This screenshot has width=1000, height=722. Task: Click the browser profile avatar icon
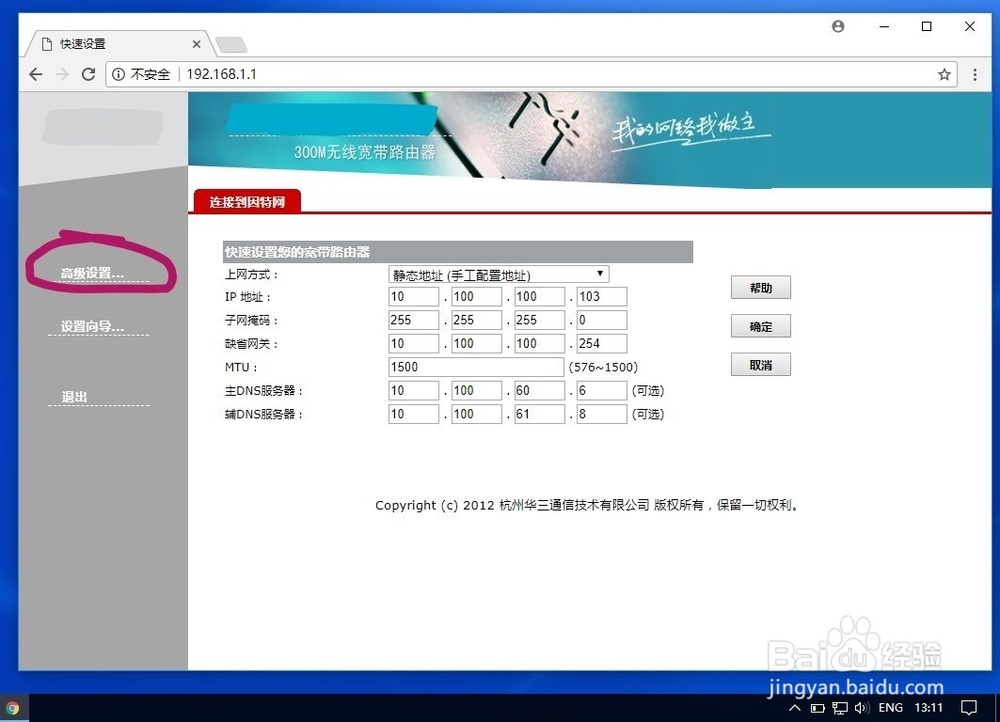[837, 26]
